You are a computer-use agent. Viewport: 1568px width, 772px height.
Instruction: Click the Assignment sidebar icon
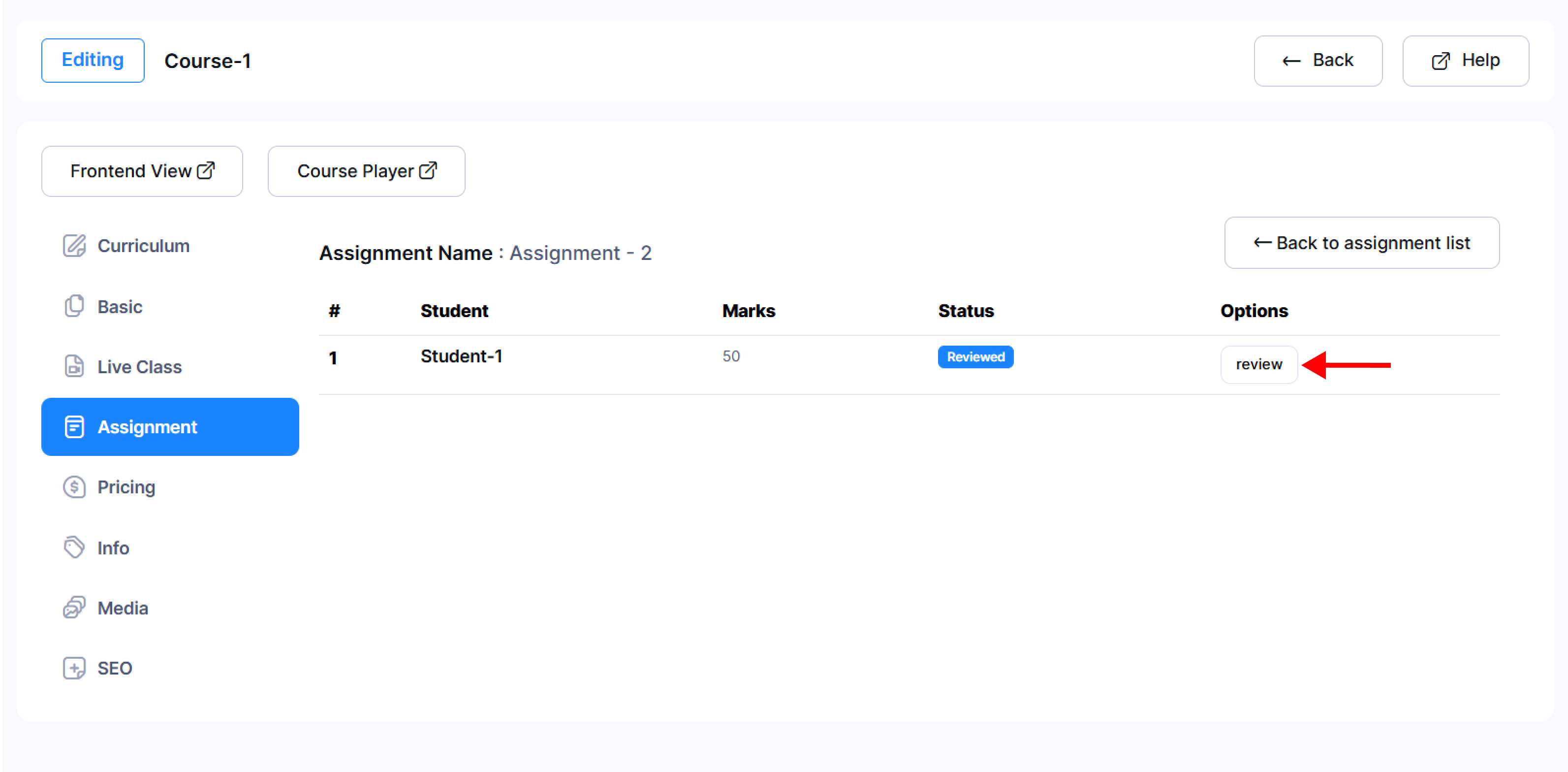point(74,427)
